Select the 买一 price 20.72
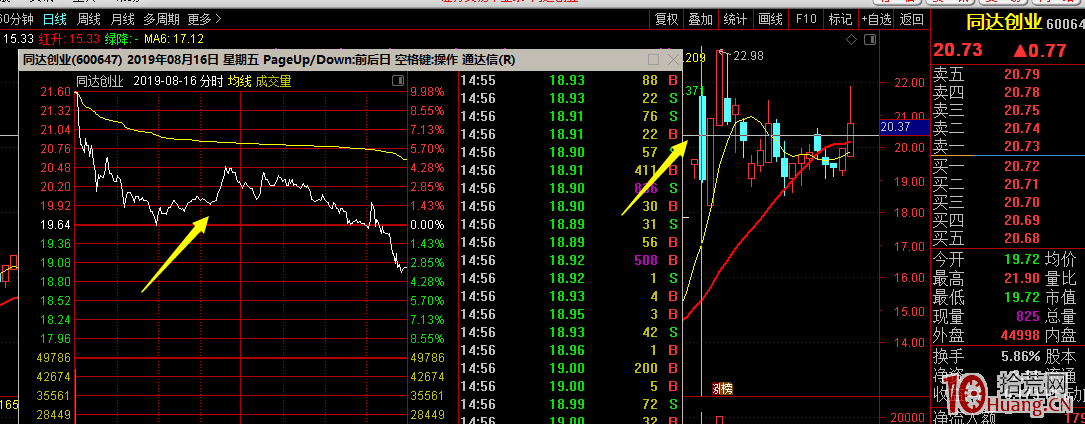The width and height of the screenshot is (1085, 424). [x=1020, y=166]
